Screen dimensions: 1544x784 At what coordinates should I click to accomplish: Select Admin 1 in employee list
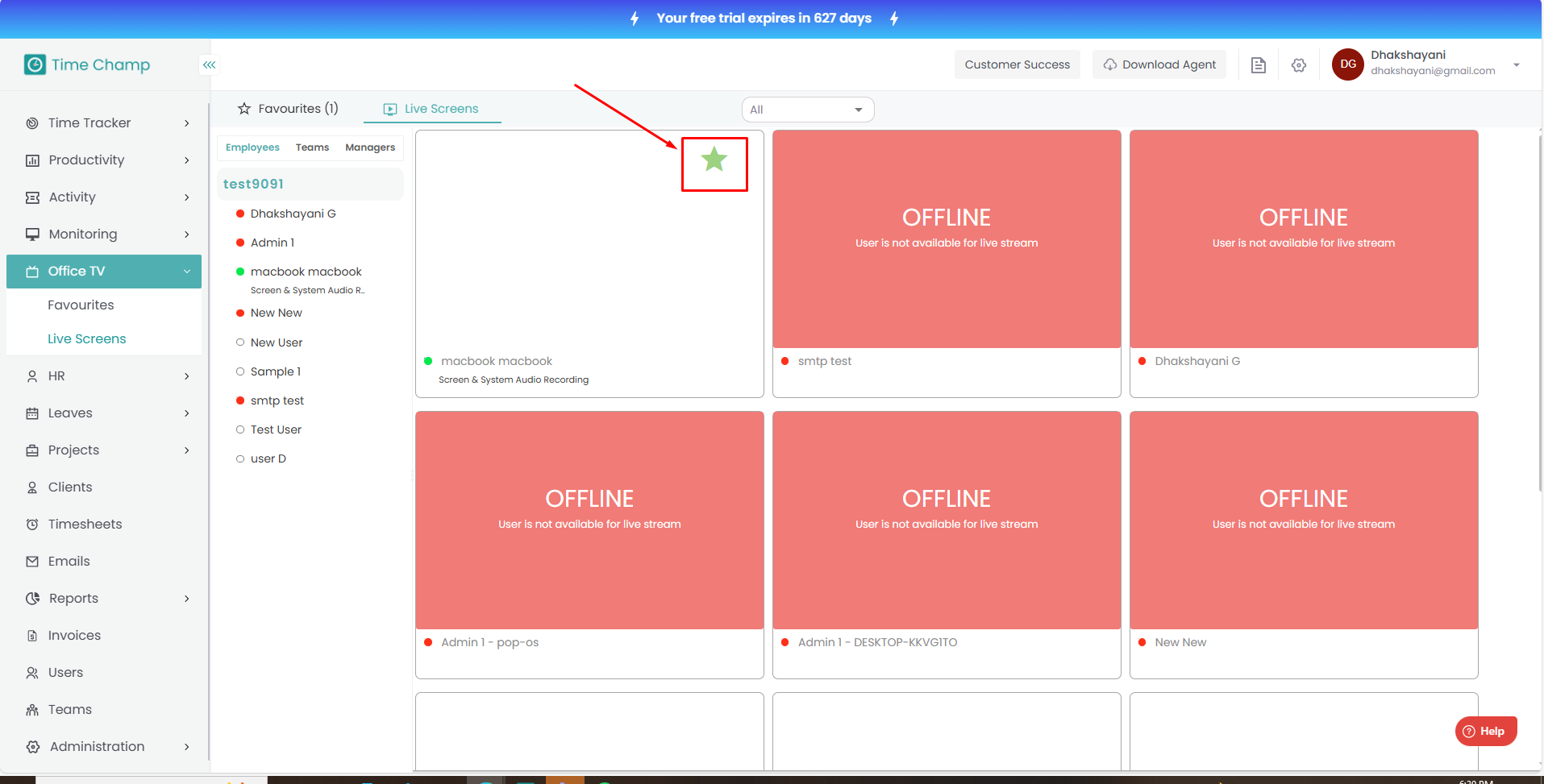pyautogui.click(x=273, y=243)
